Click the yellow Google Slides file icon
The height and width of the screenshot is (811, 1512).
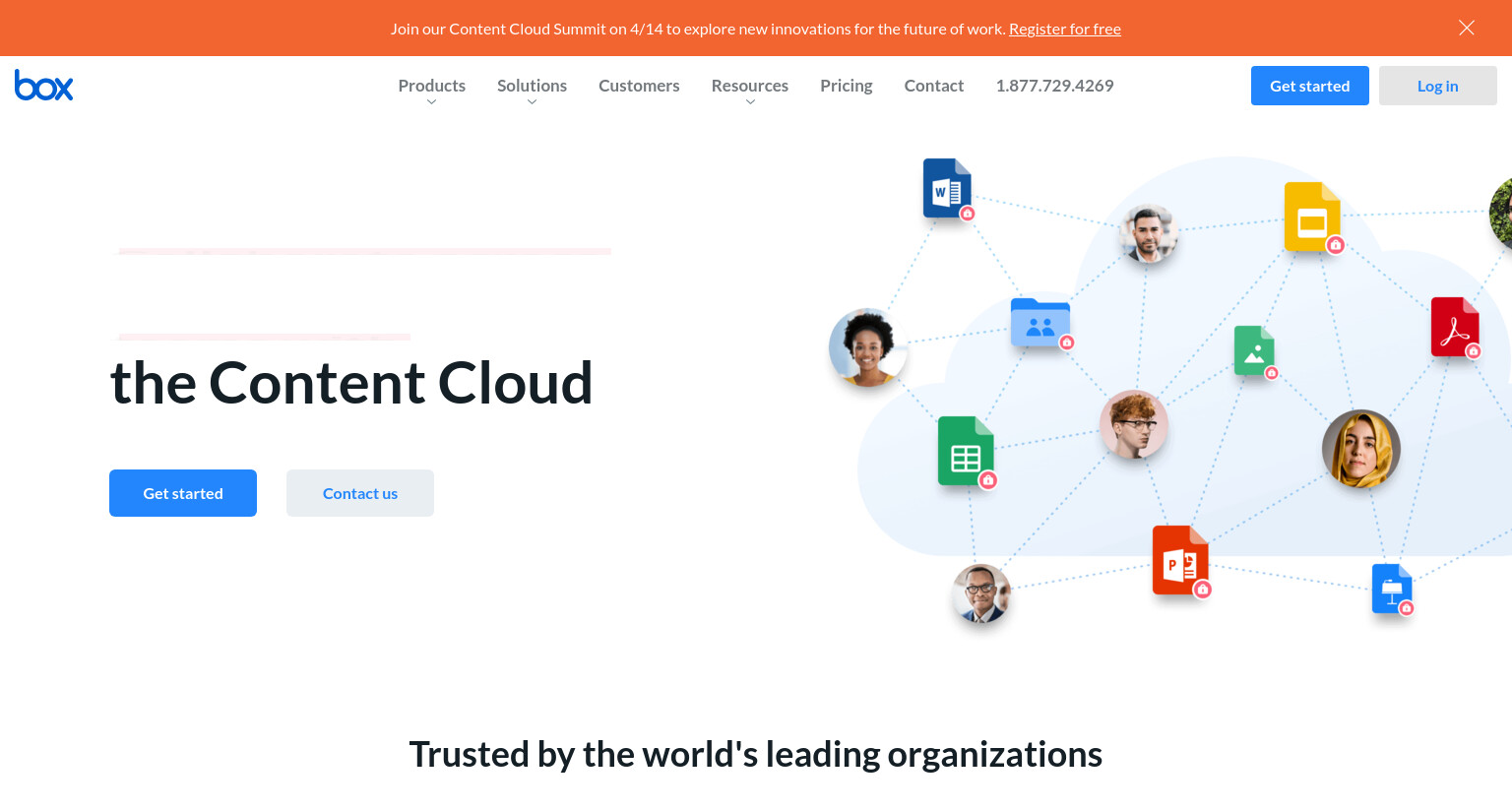coord(1312,217)
